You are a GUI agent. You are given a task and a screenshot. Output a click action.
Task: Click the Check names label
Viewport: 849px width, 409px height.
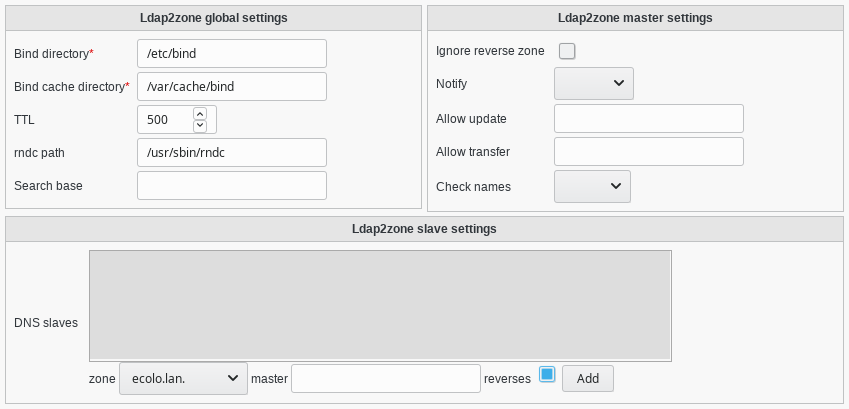[x=473, y=187]
